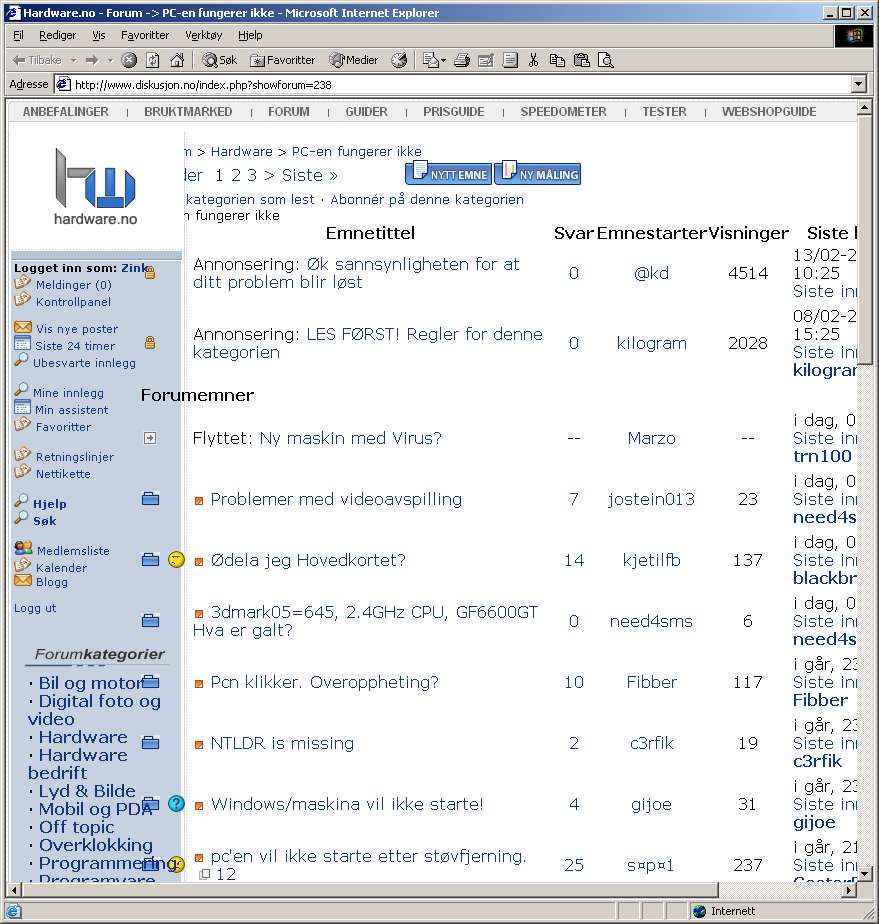
Task: Click the people icon beside Medlemsliste
Action: pyautogui.click(x=23, y=548)
